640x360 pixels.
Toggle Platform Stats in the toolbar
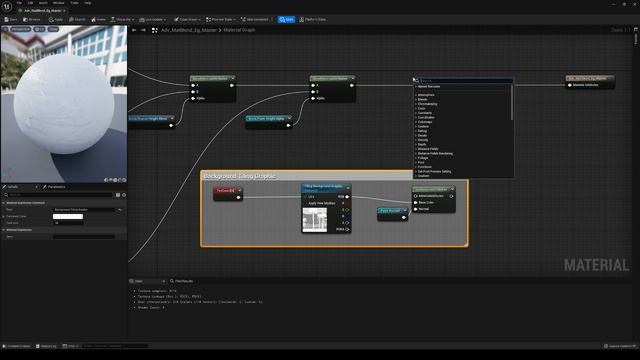(x=313, y=20)
